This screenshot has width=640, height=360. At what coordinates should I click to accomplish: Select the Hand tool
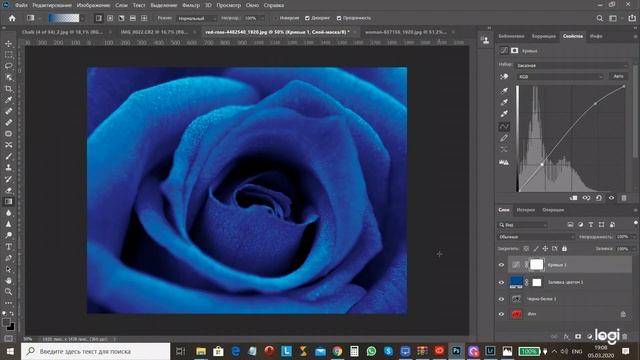click(8, 280)
